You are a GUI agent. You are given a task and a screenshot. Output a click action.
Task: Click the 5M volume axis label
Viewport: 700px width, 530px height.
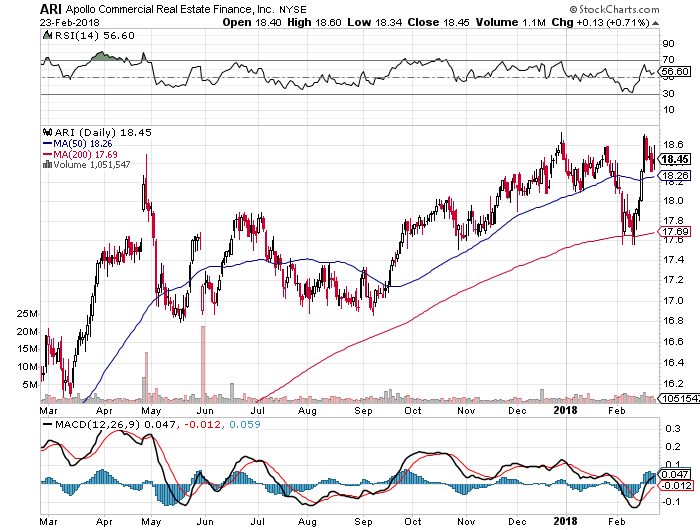coord(30,385)
